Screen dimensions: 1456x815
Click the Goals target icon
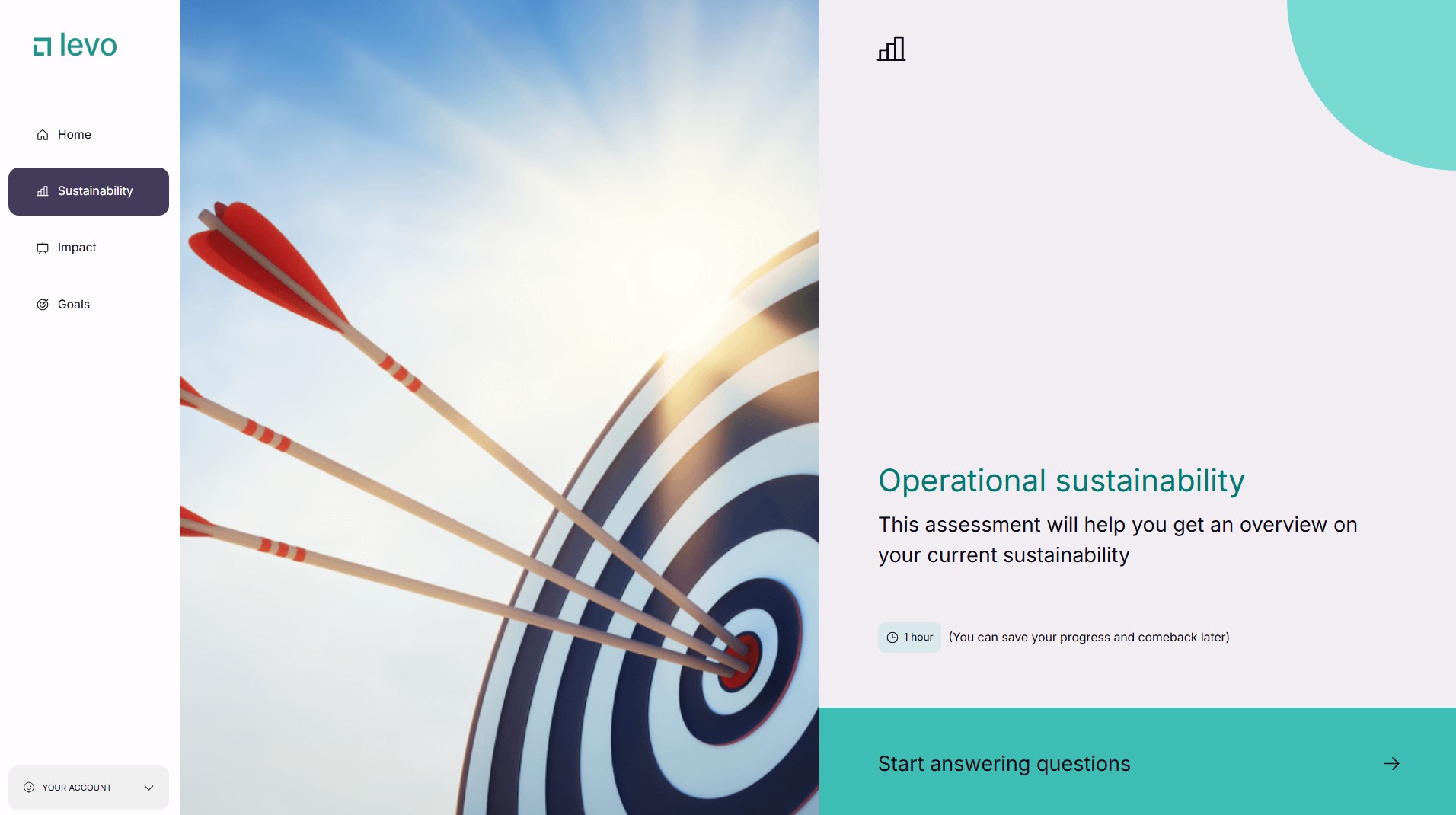click(x=43, y=305)
